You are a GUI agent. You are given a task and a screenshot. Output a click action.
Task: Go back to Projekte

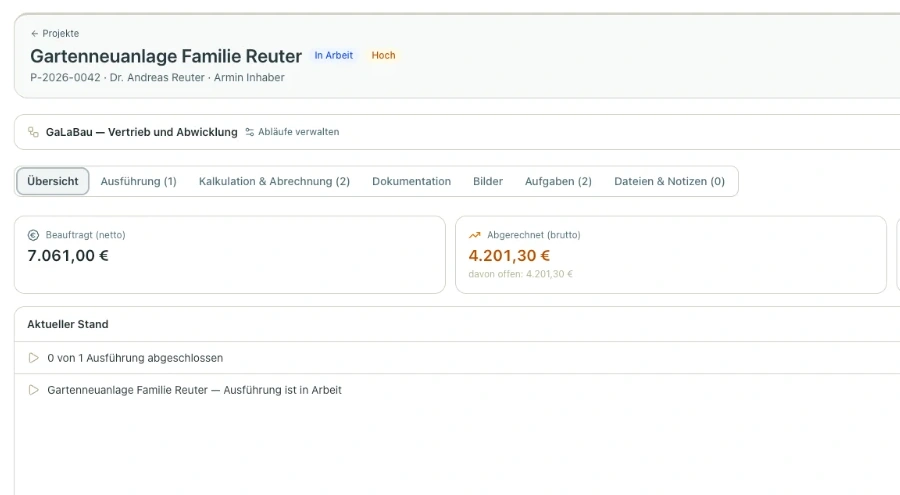coord(55,33)
